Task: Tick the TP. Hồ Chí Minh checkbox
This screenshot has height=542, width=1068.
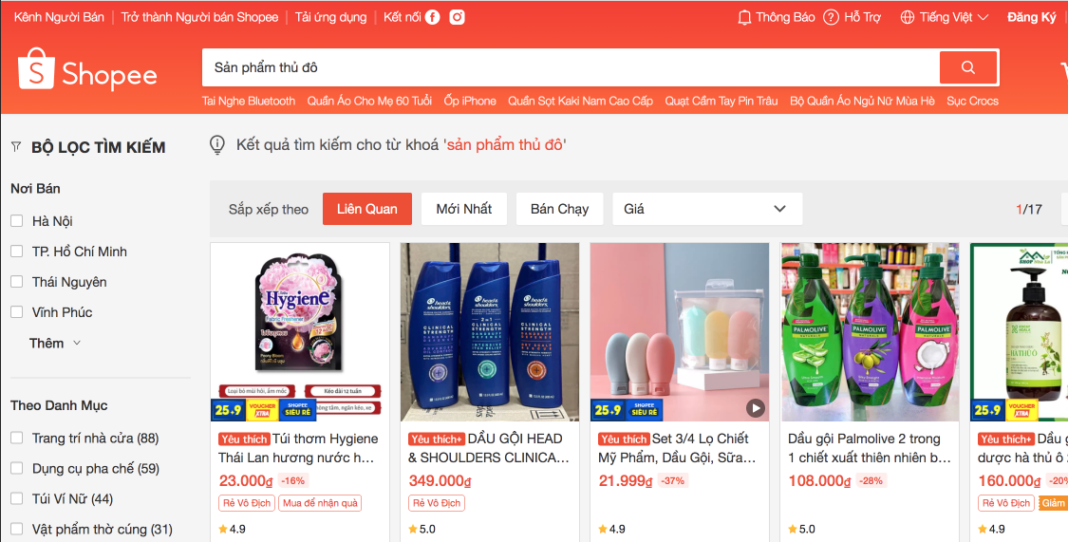Action: (17, 251)
